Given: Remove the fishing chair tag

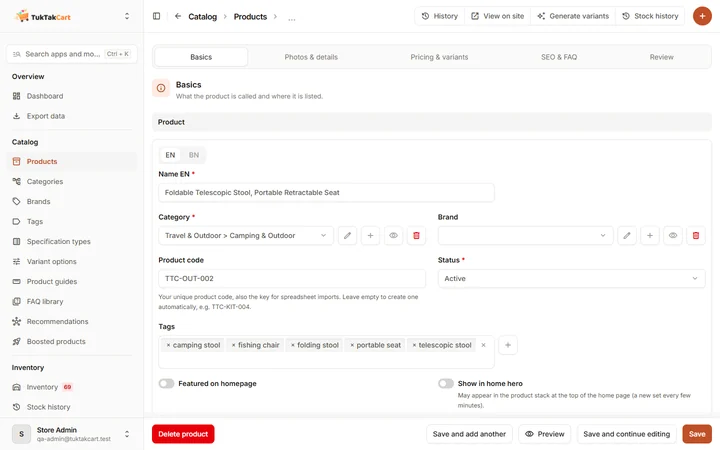Looking at the screenshot, I should (233, 345).
